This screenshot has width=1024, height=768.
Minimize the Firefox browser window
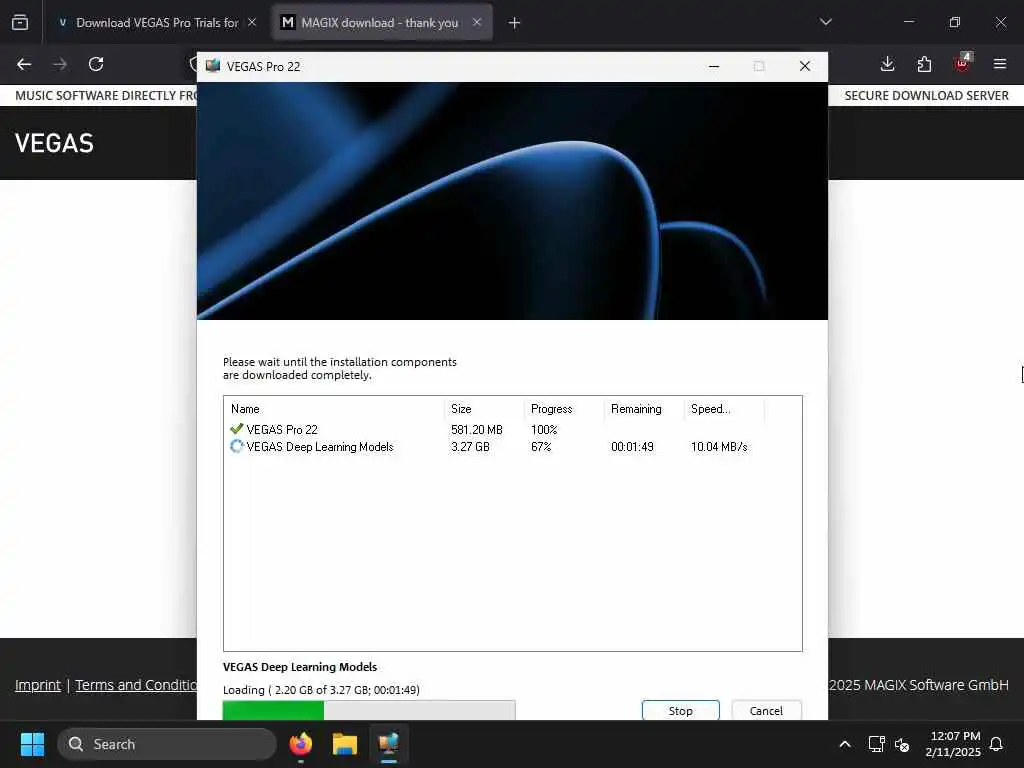coord(908,22)
